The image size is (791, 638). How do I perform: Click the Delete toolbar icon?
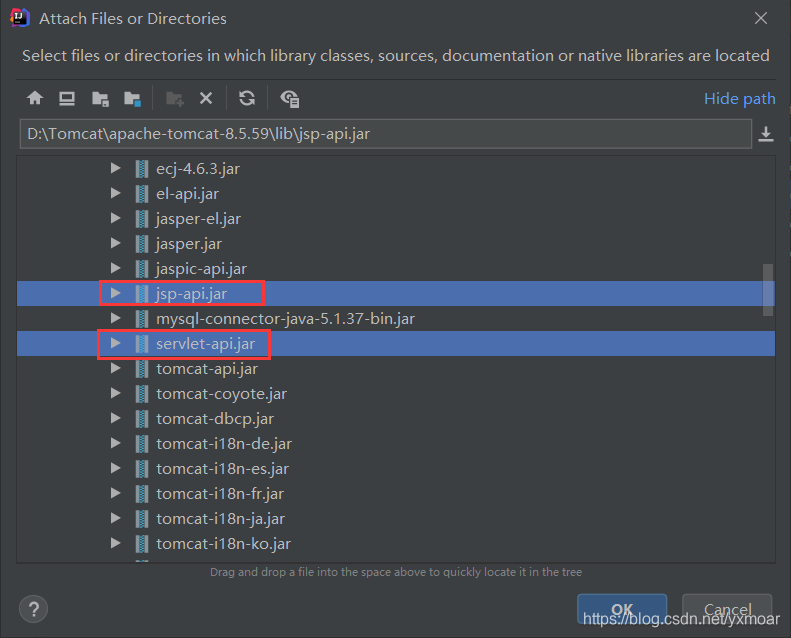(206, 98)
